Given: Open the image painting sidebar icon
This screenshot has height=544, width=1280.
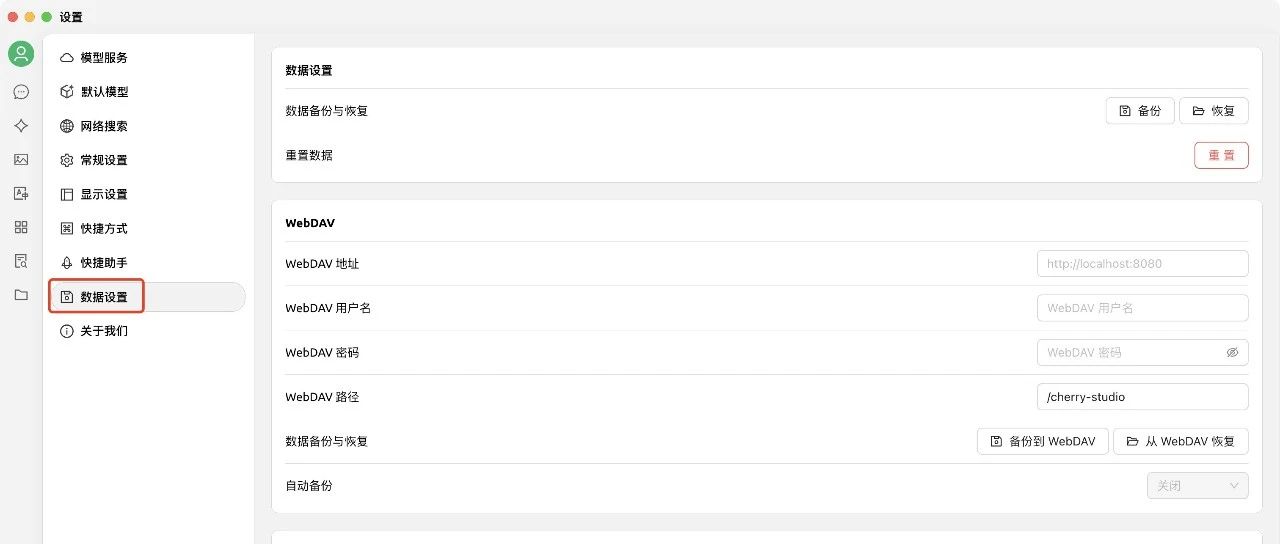Looking at the screenshot, I should 21,160.
